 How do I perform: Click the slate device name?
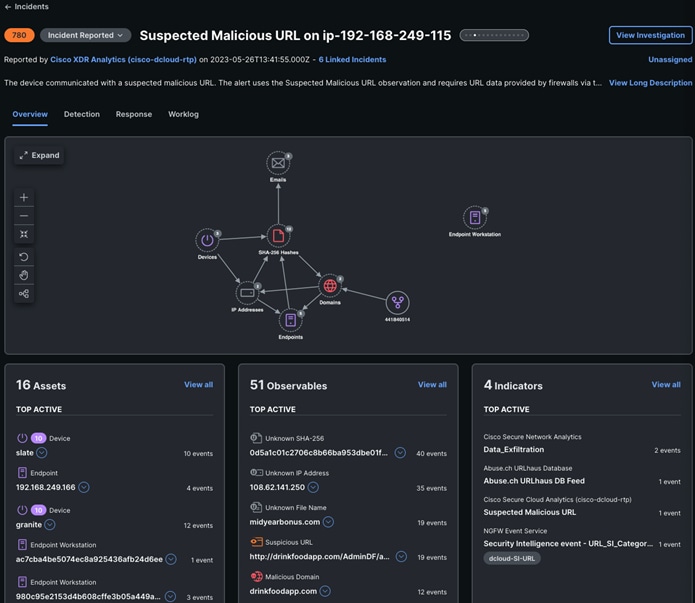tap(24, 453)
